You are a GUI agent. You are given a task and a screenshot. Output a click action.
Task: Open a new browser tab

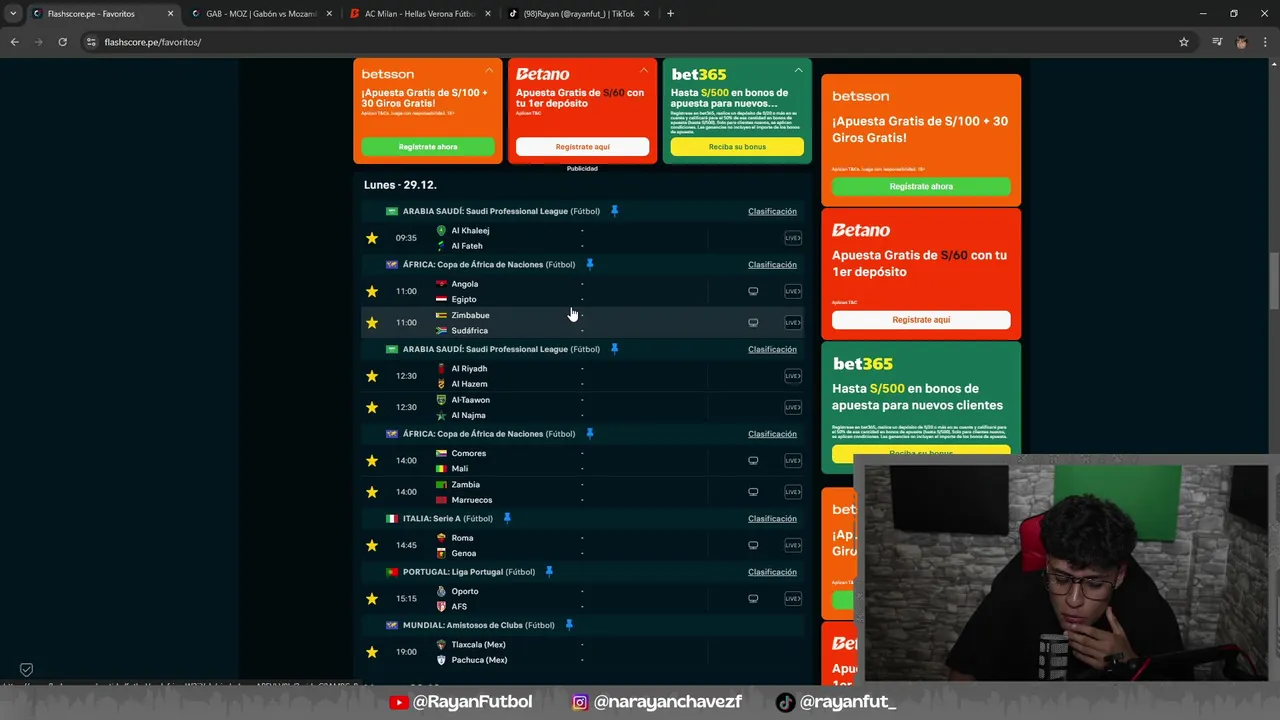[x=670, y=14]
